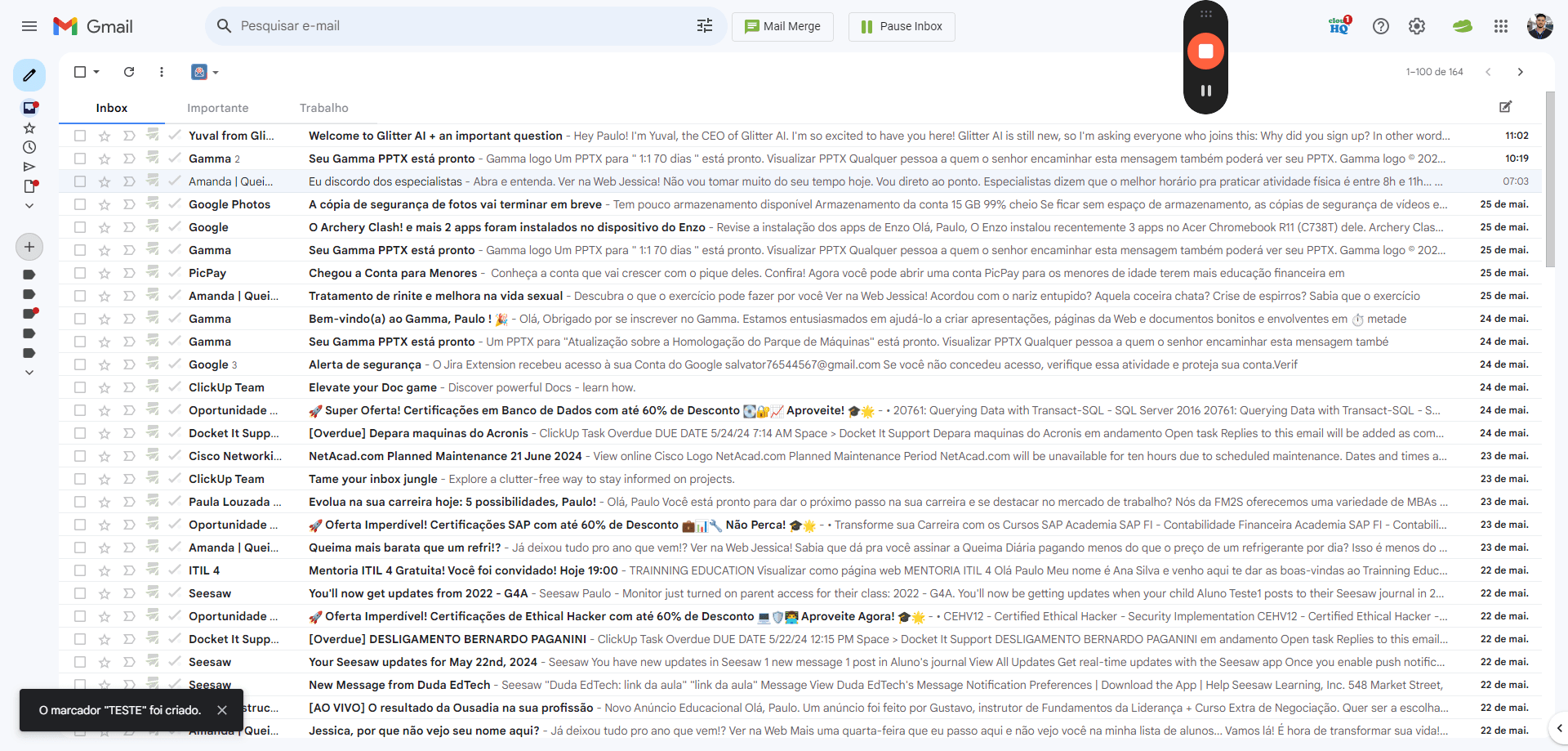Go to next page of emails
Image resolution: width=1568 pixels, height=751 pixels.
[x=1520, y=72]
